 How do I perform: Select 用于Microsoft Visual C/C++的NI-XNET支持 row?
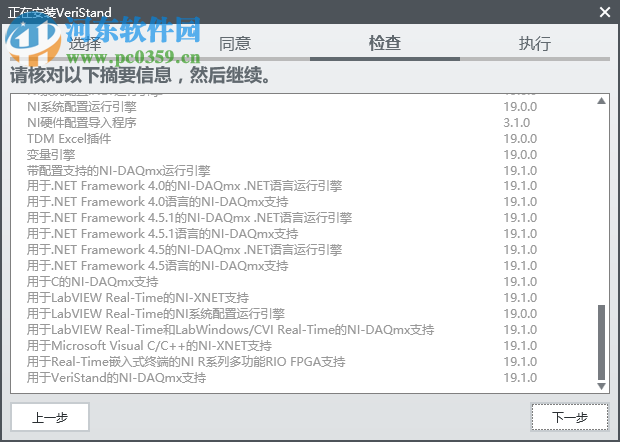282,346
